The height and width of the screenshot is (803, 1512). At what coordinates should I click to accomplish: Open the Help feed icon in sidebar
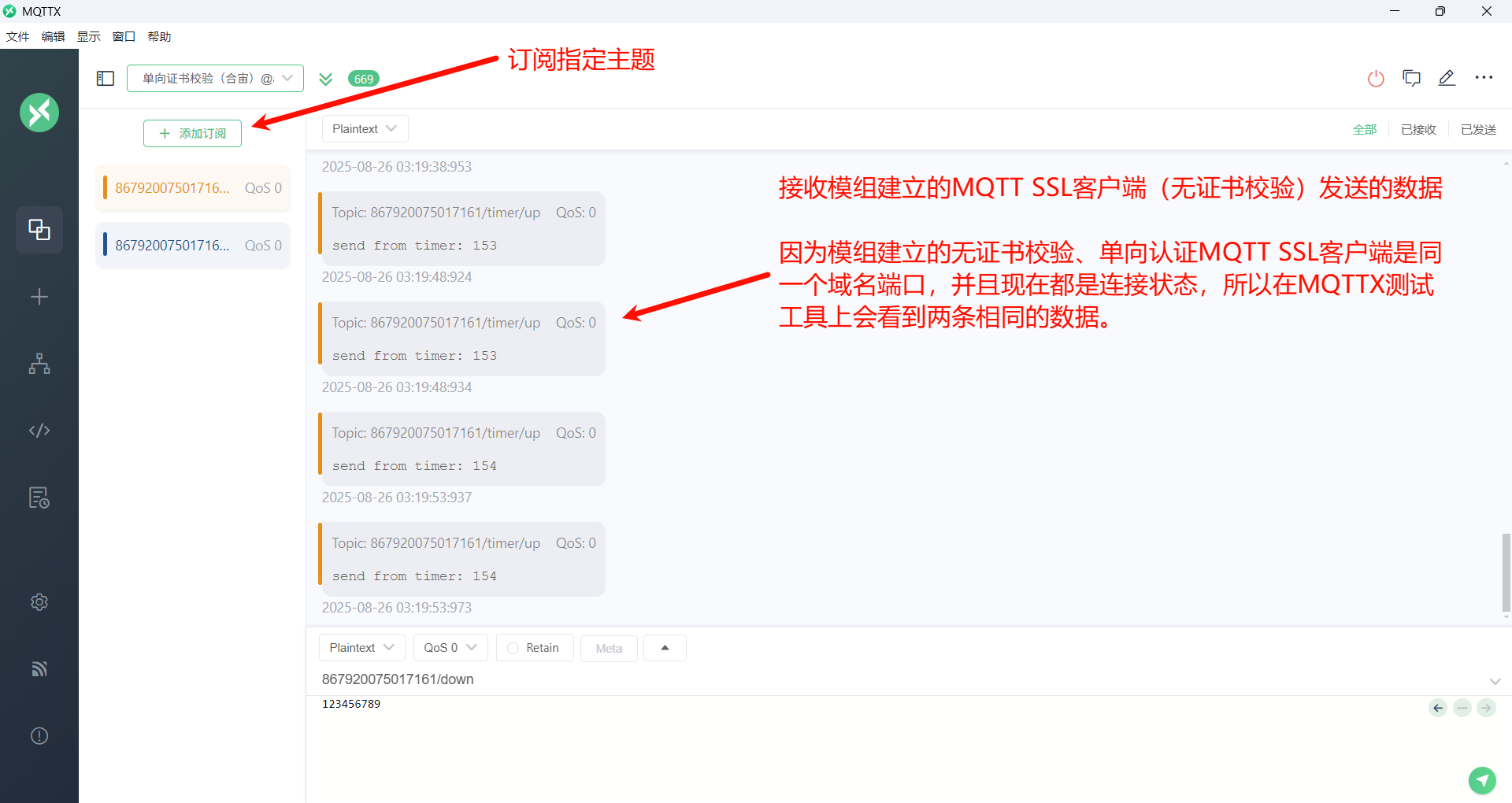pos(39,669)
